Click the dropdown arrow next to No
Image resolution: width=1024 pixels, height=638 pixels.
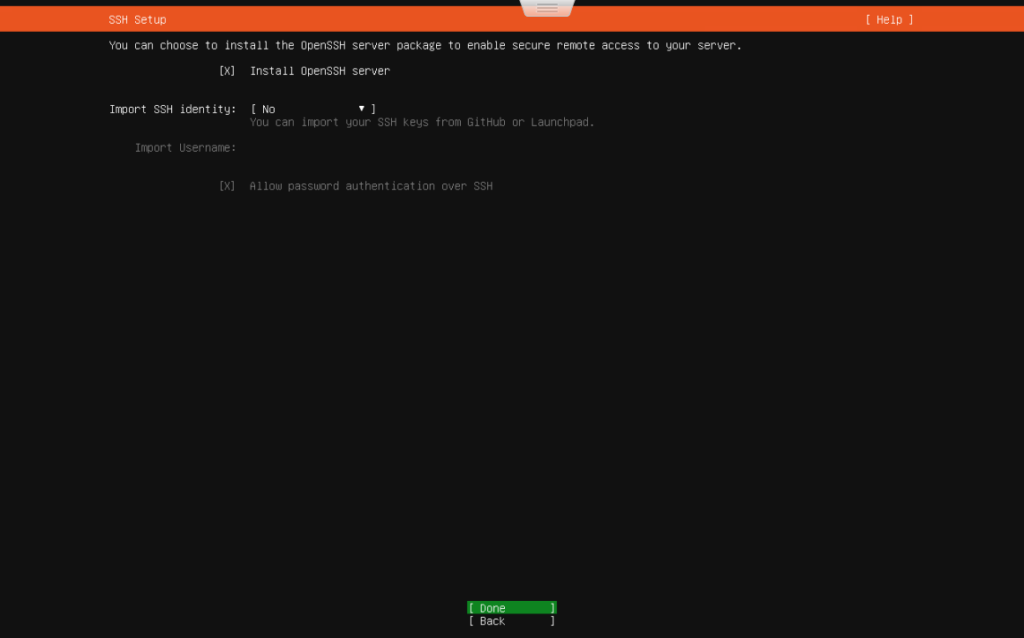click(361, 108)
